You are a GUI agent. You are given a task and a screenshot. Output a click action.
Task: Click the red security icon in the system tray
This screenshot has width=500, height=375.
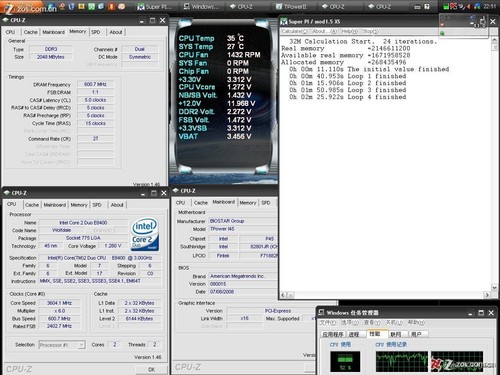click(x=454, y=6)
